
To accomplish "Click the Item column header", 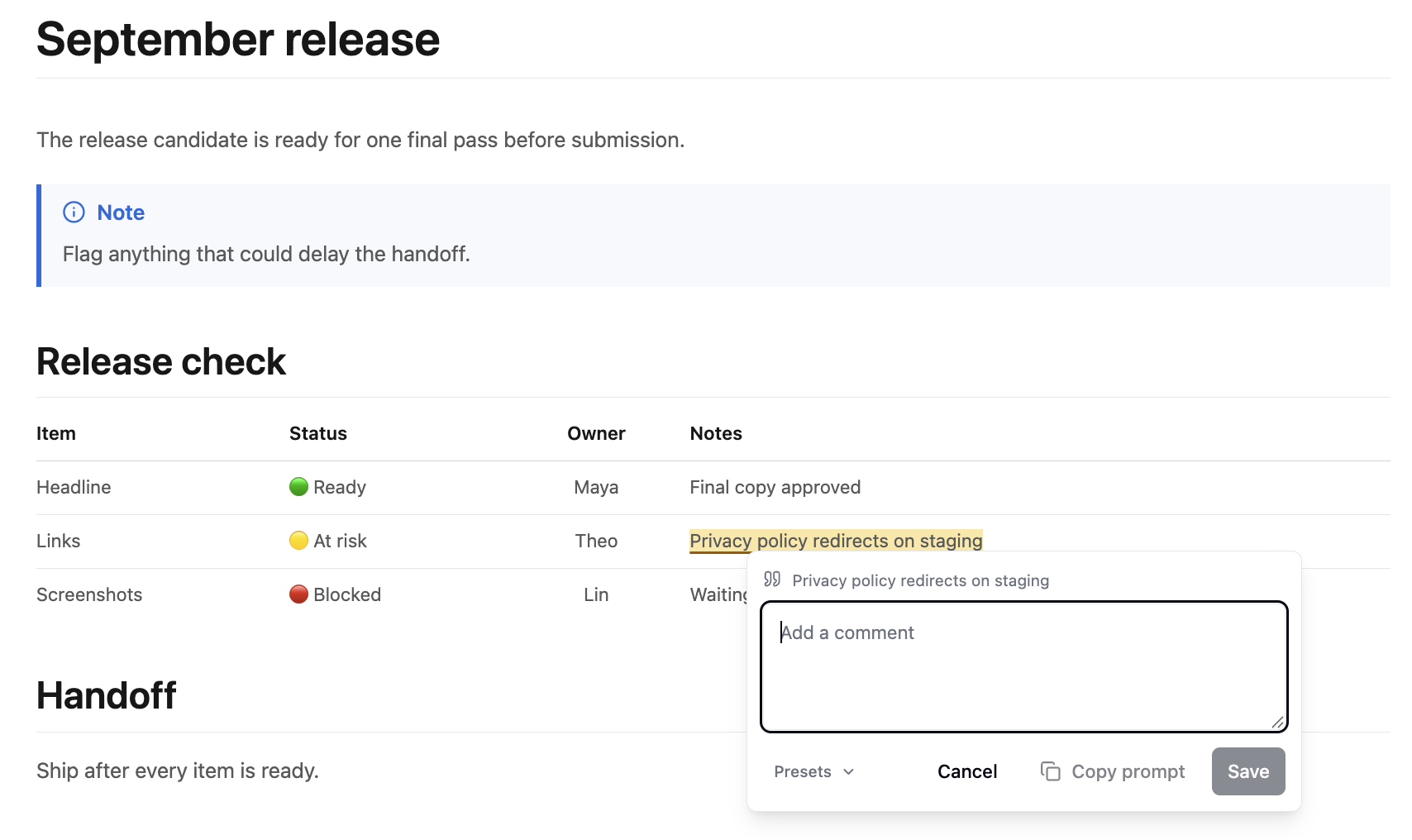I will click(x=56, y=433).
